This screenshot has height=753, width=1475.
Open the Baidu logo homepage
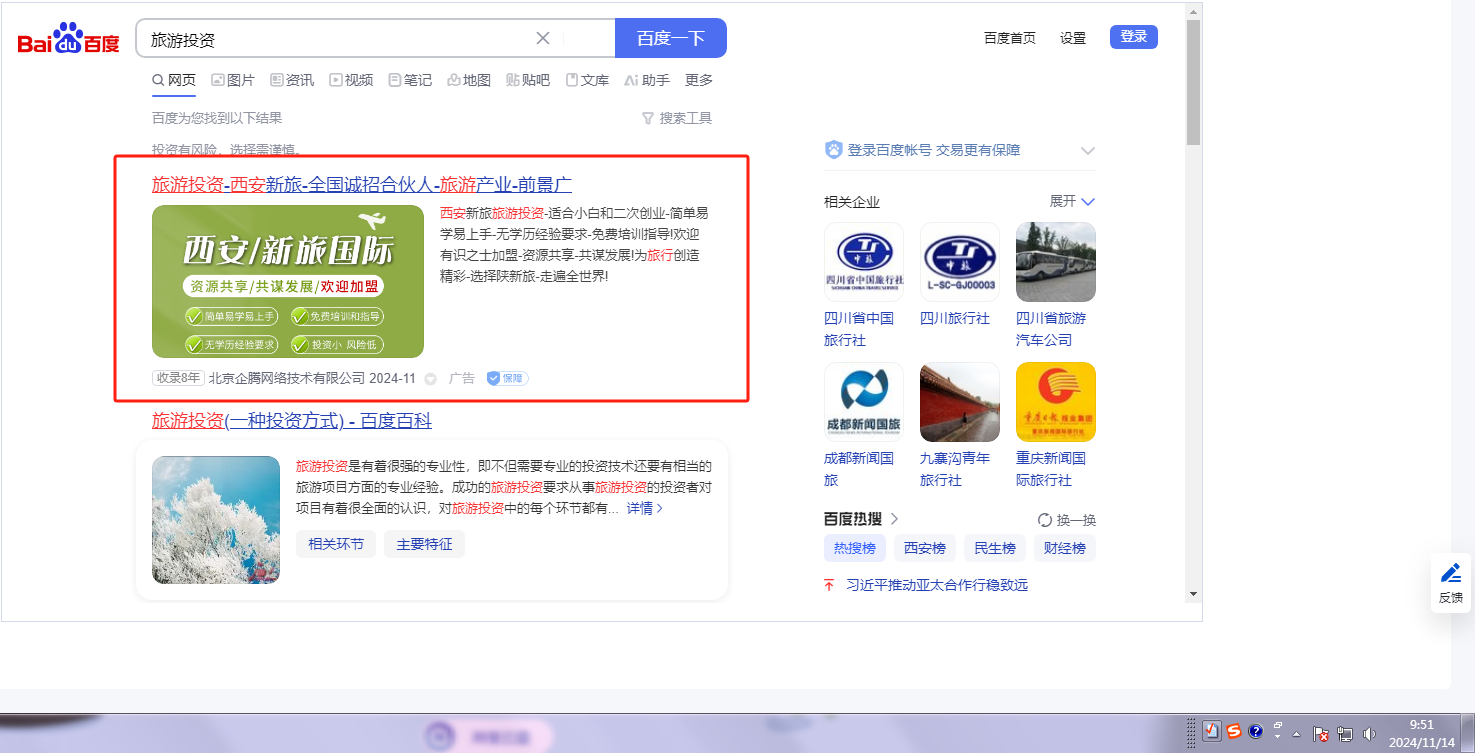coord(68,39)
